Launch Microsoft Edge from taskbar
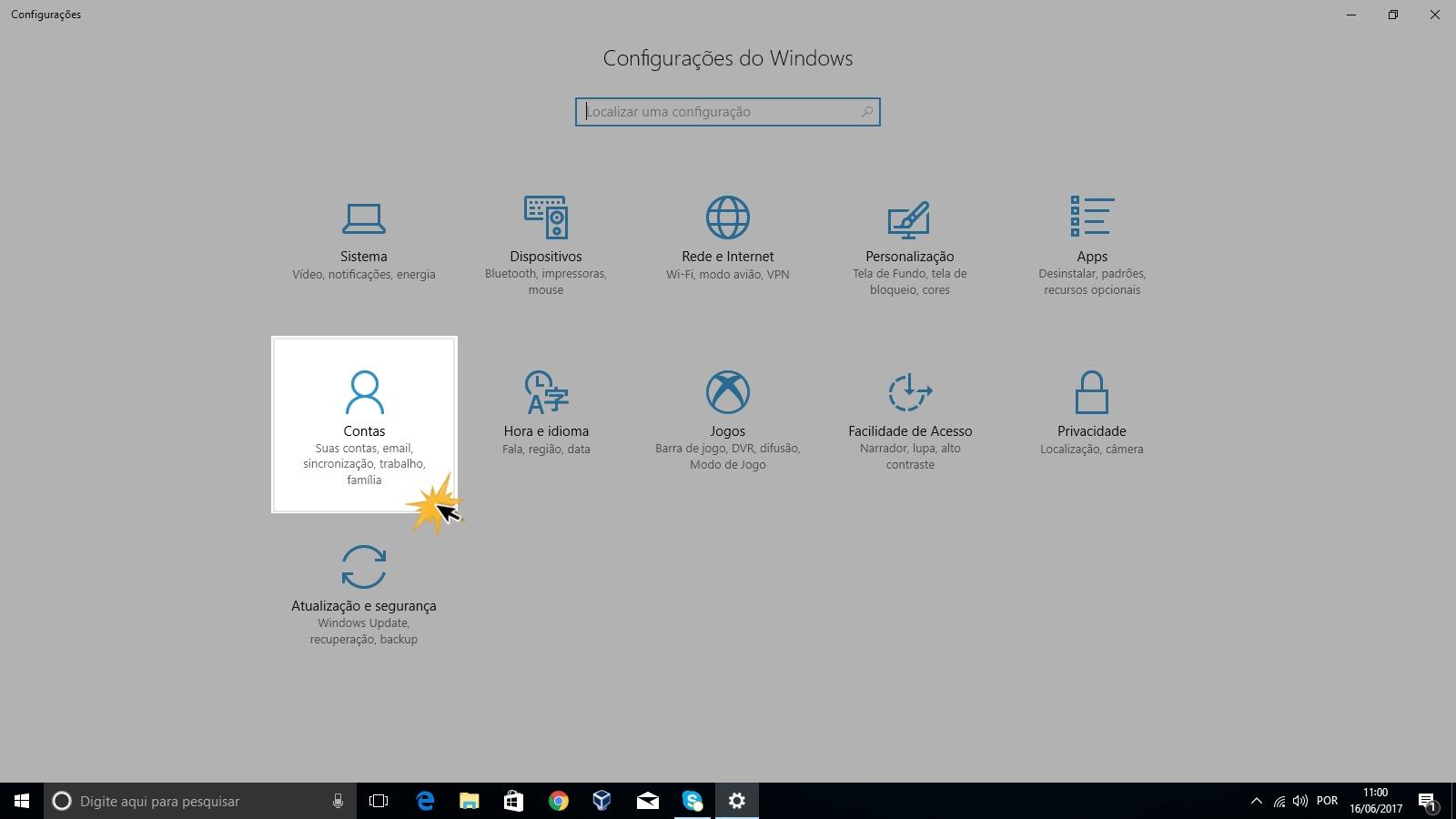The height and width of the screenshot is (819, 1456). pyautogui.click(x=425, y=801)
